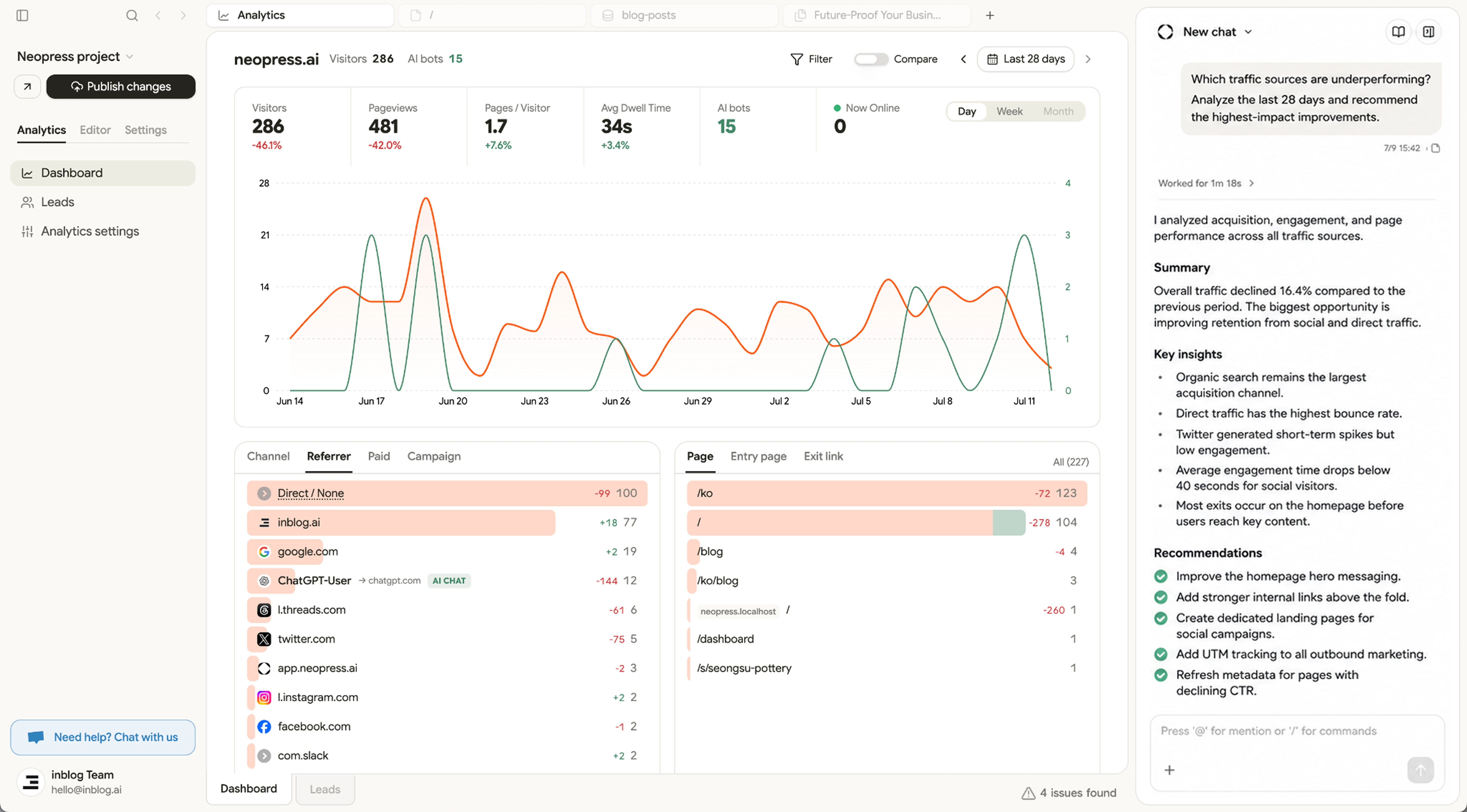Screen dimensions: 1467x812
Task: Open the issues warning triangle icon
Action: click(x=1028, y=793)
